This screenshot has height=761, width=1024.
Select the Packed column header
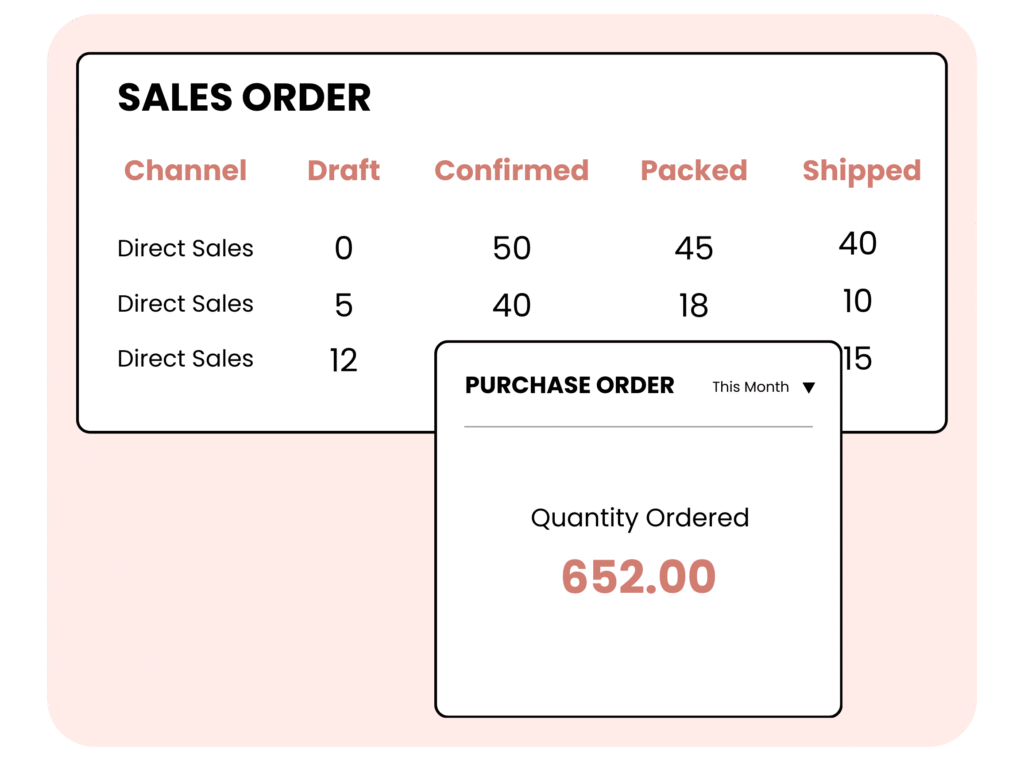tap(693, 170)
